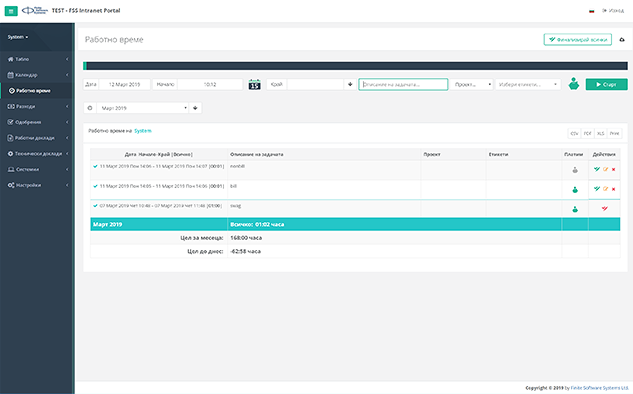The height and width of the screenshot is (394, 633).
Task: Click the upload cloud icon near the title
Action: click(622, 40)
